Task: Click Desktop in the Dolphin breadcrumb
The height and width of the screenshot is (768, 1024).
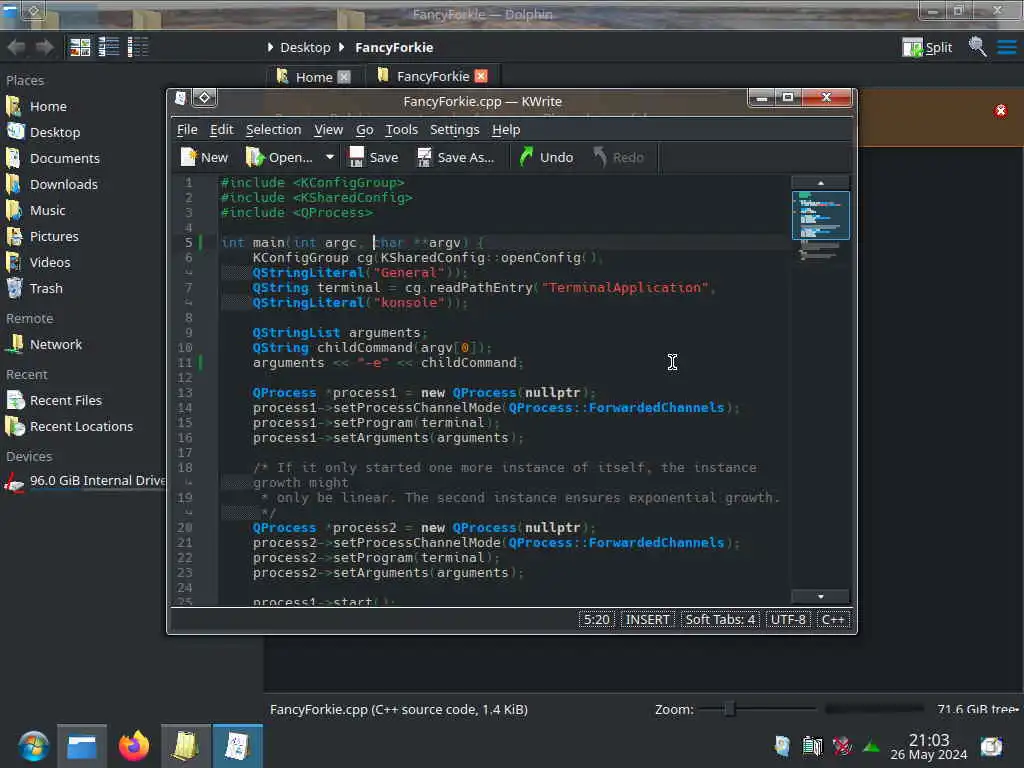Action: coord(305,48)
